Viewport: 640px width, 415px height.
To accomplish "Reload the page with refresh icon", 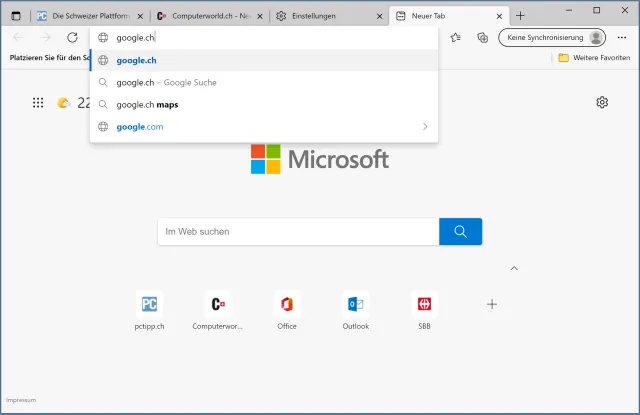I will 72,38.
